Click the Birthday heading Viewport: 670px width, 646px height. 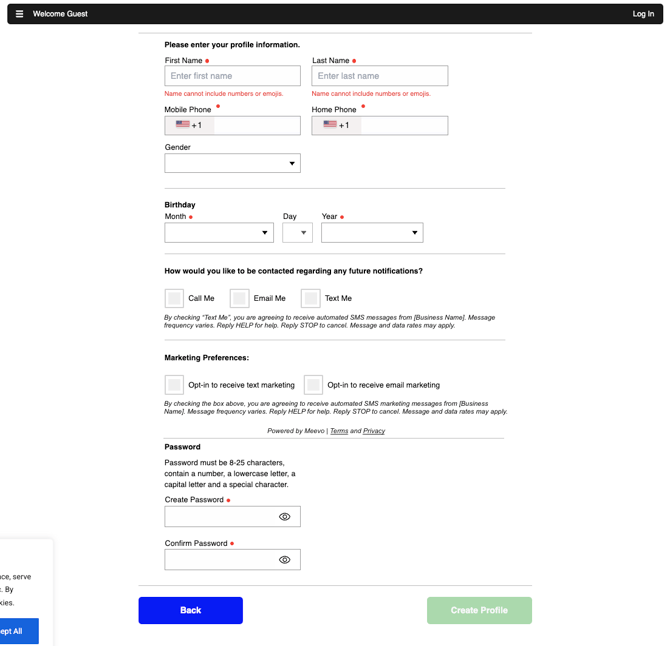(x=180, y=205)
